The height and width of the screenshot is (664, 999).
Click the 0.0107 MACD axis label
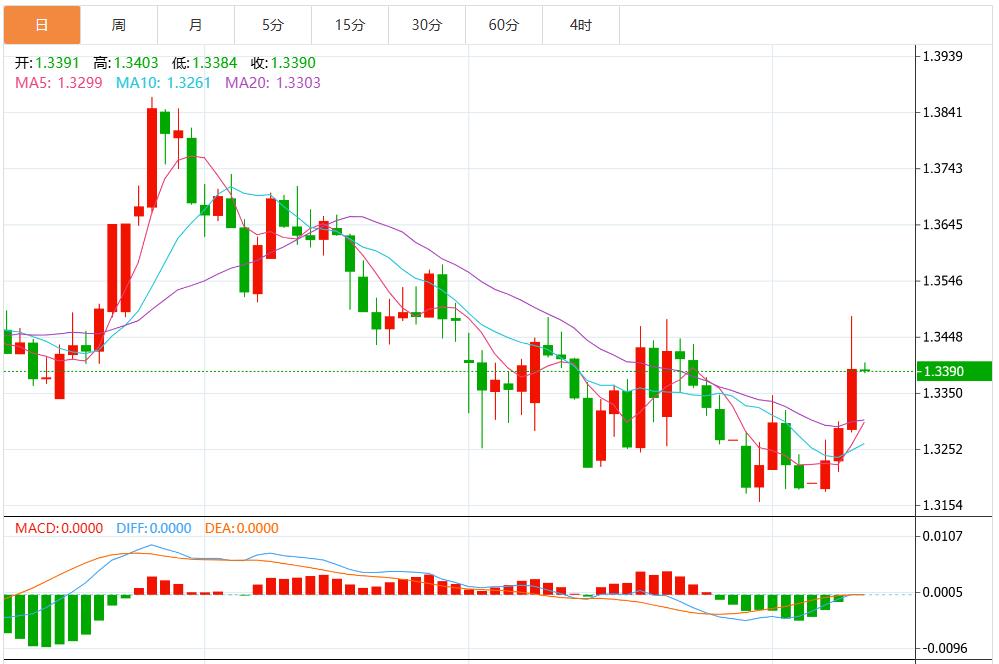pos(941,536)
